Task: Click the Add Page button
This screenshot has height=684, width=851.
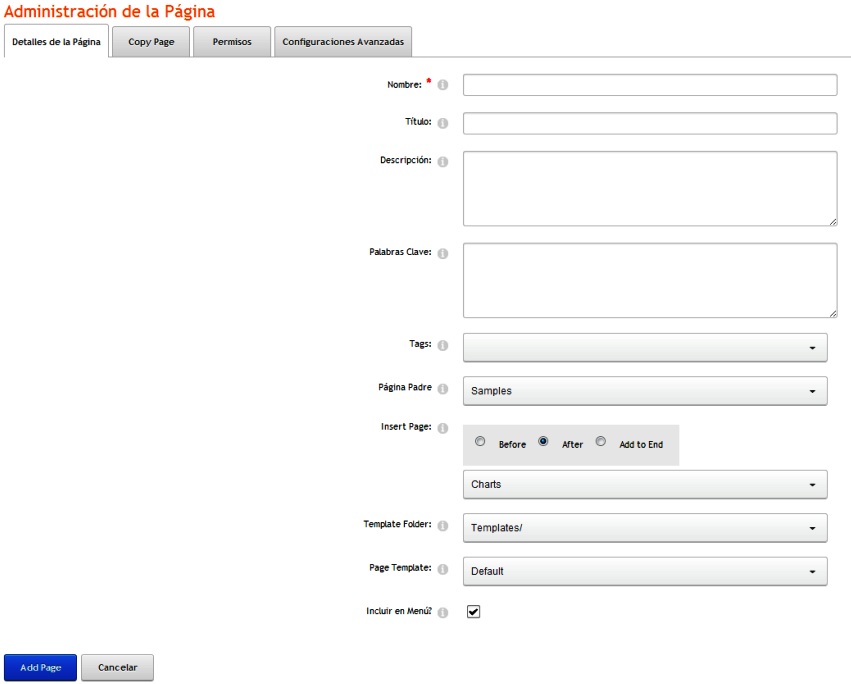Action: [40, 667]
